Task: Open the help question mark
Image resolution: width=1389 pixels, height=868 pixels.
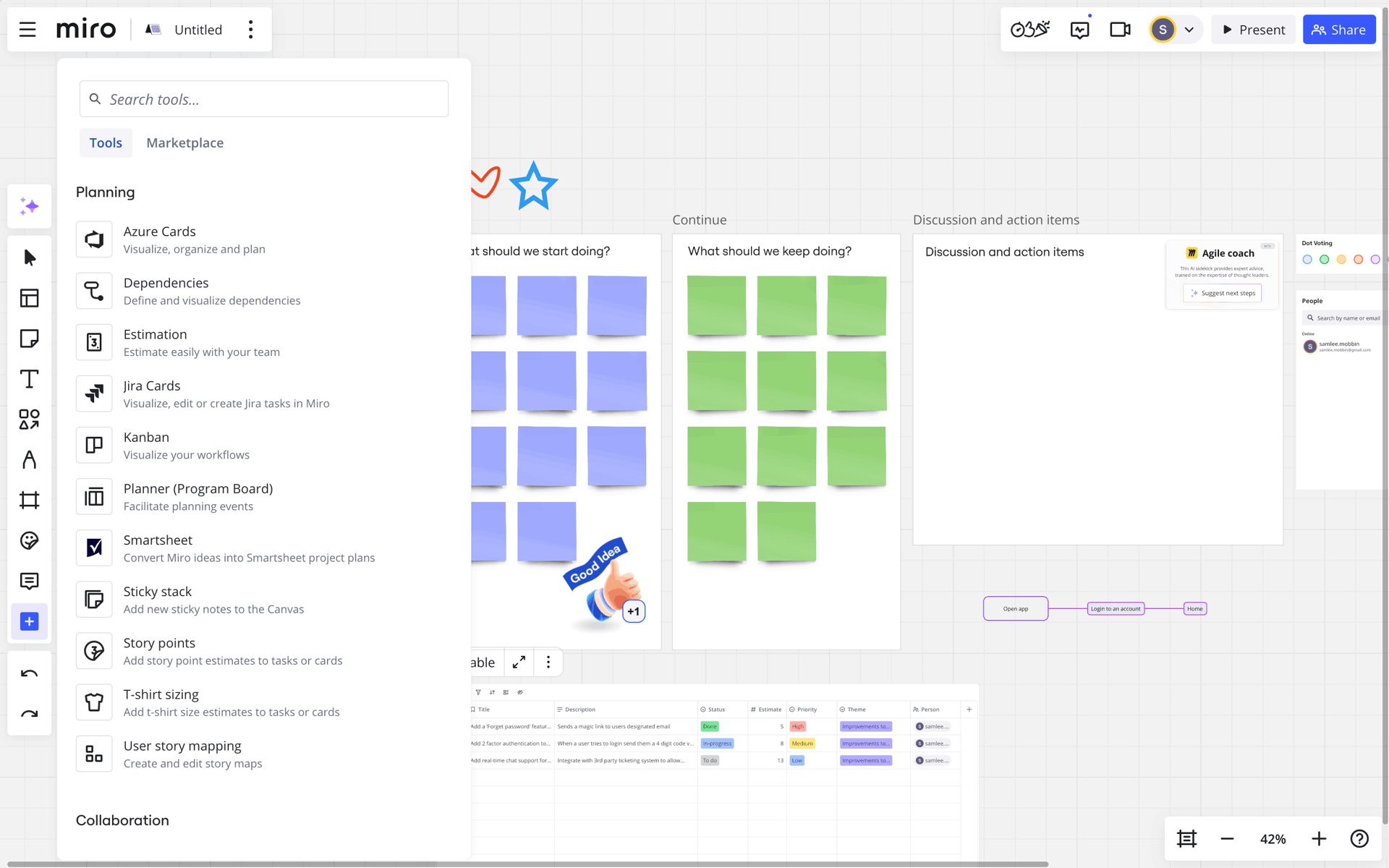Action: click(1359, 839)
